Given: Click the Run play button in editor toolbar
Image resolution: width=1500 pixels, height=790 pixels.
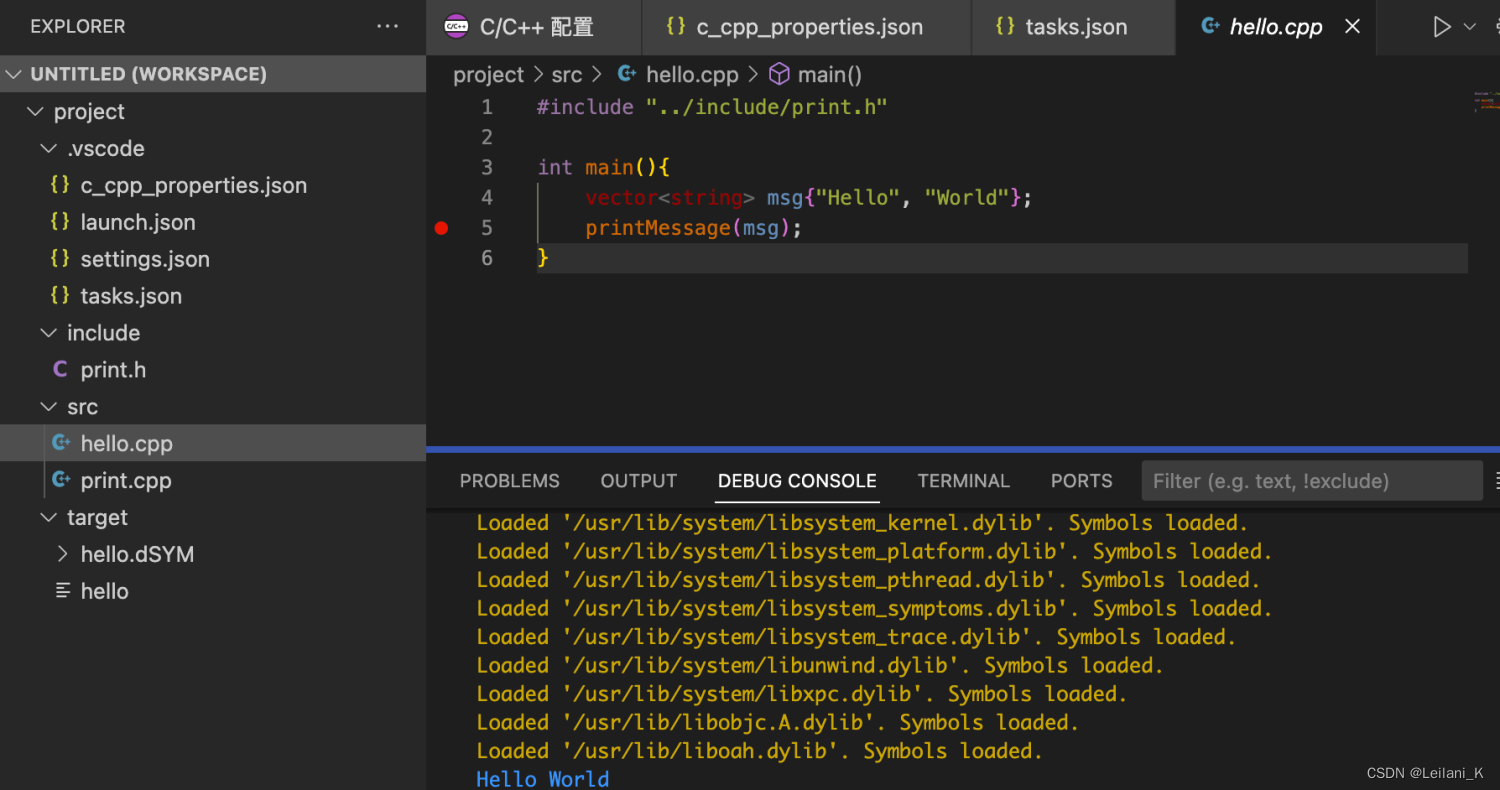Looking at the screenshot, I should (x=1441, y=27).
